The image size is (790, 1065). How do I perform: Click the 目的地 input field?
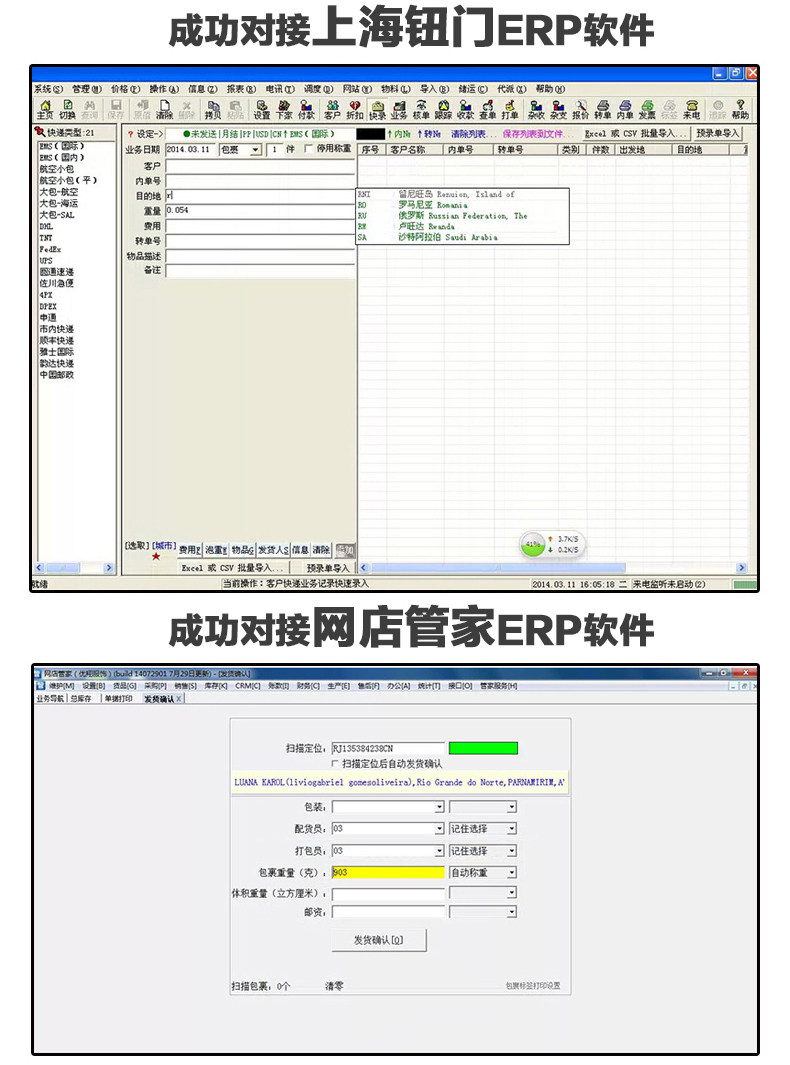(x=260, y=196)
